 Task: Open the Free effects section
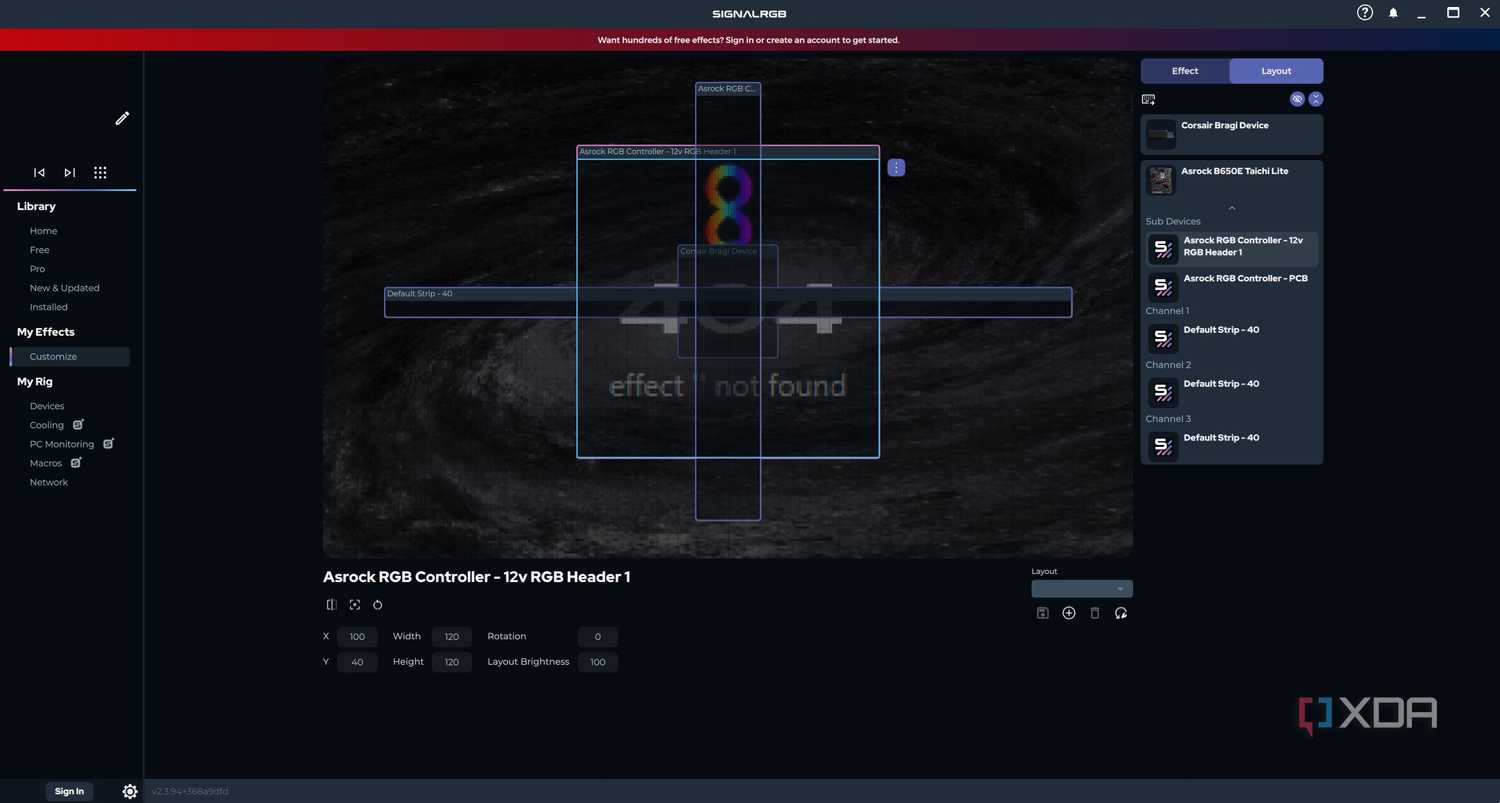click(39, 250)
